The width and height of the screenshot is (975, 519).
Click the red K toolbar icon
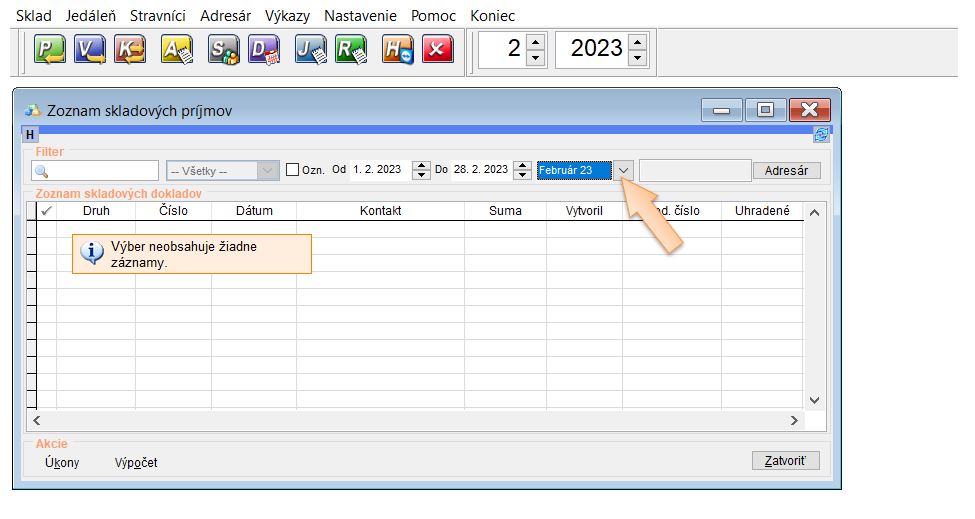coord(130,49)
